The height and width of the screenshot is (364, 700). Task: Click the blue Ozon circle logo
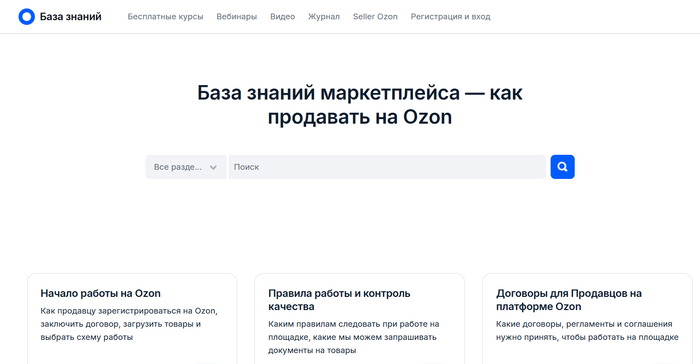26,17
